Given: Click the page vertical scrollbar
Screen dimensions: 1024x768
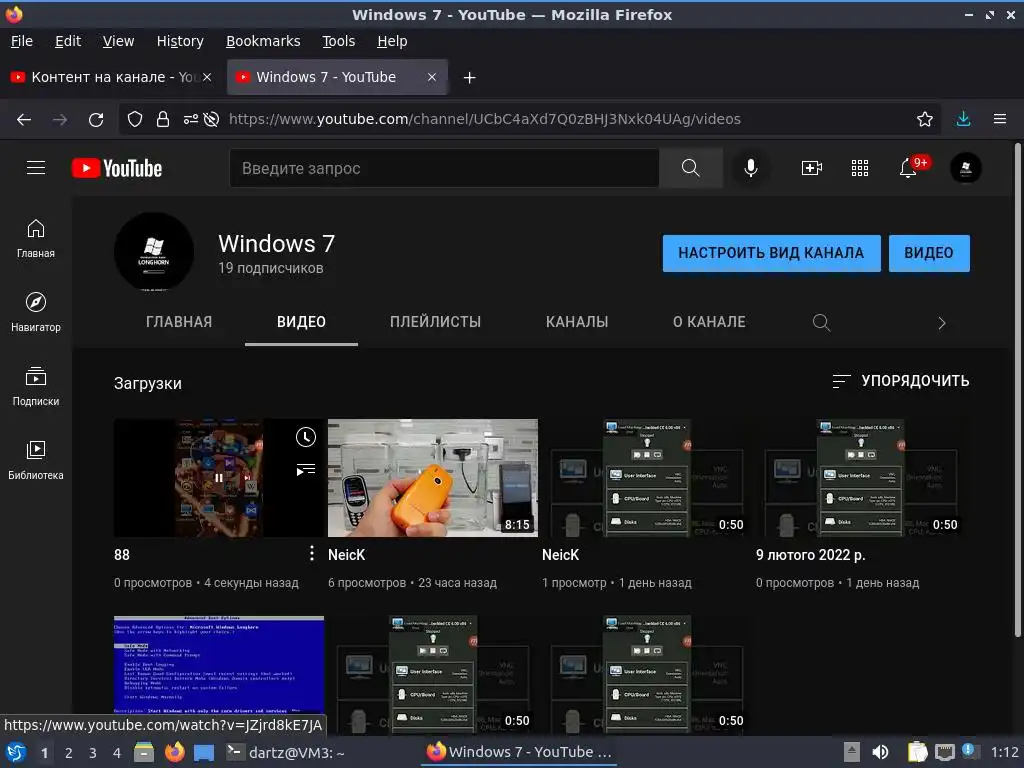Looking at the screenshot, I should (1017, 392).
